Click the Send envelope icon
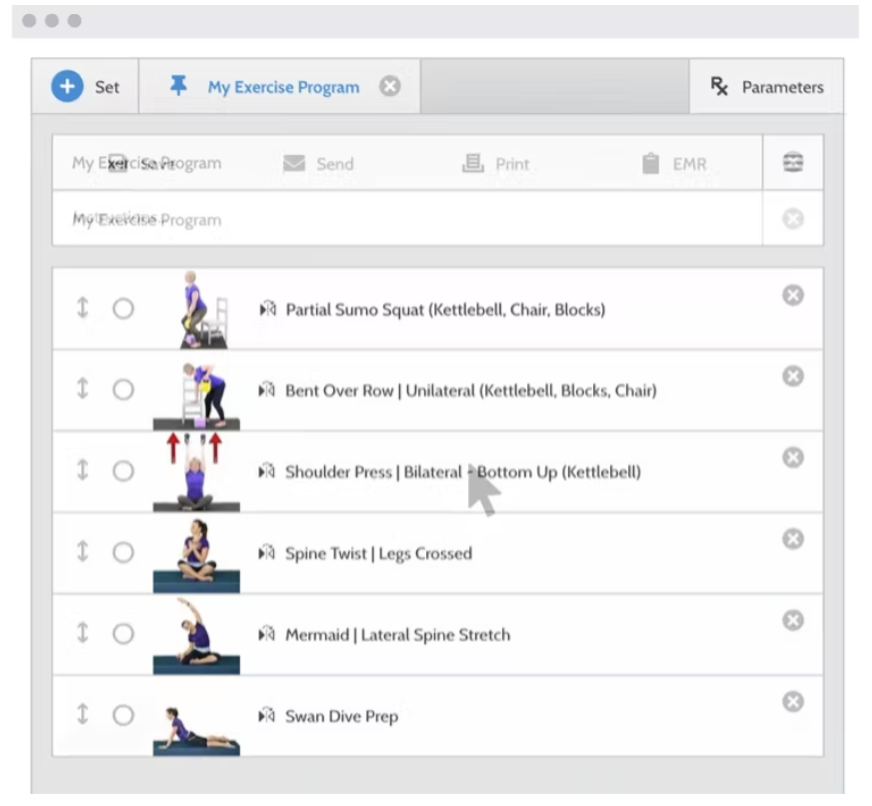 294,164
